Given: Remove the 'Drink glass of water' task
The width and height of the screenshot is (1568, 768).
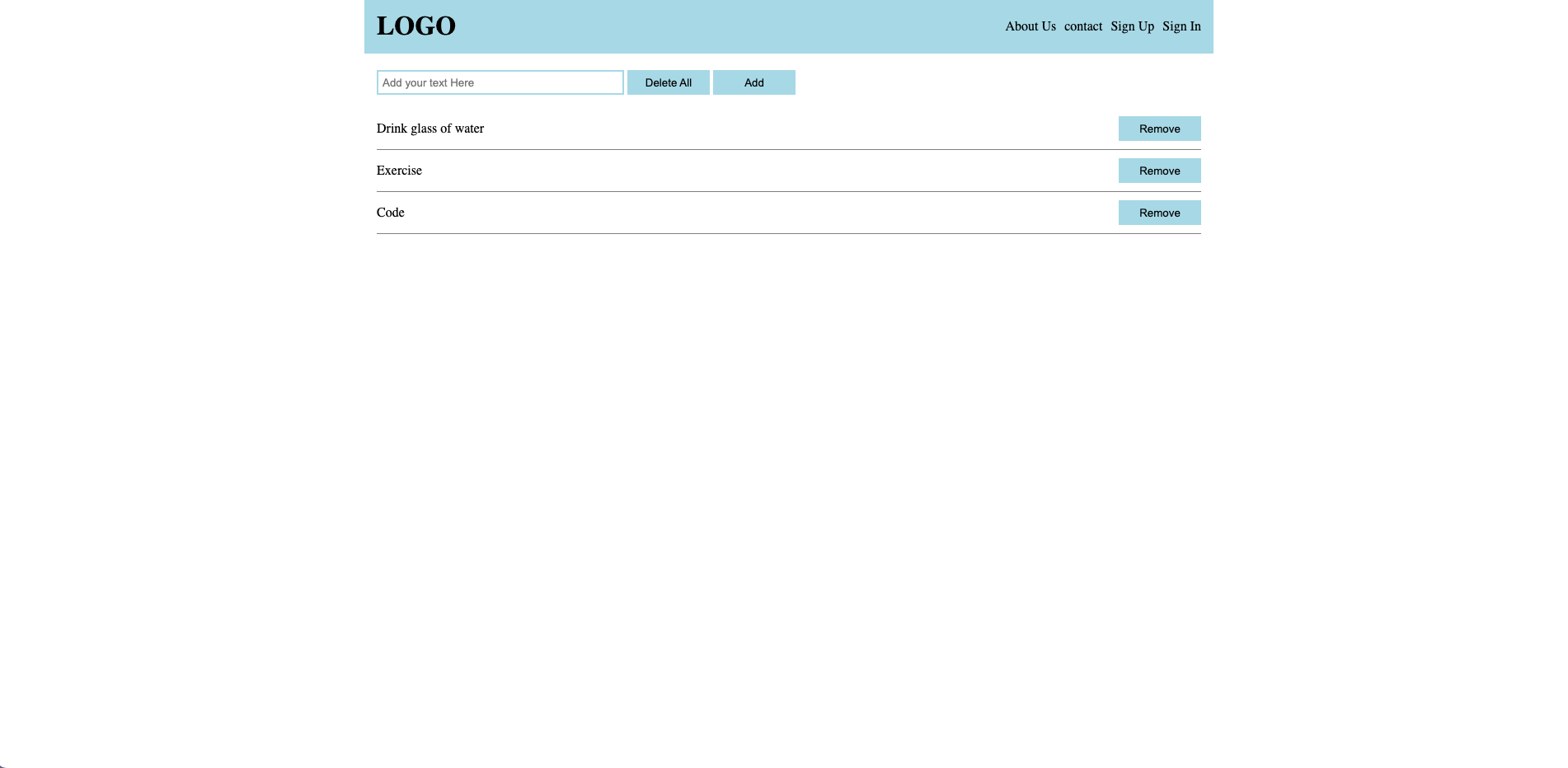Looking at the screenshot, I should 1159,129.
